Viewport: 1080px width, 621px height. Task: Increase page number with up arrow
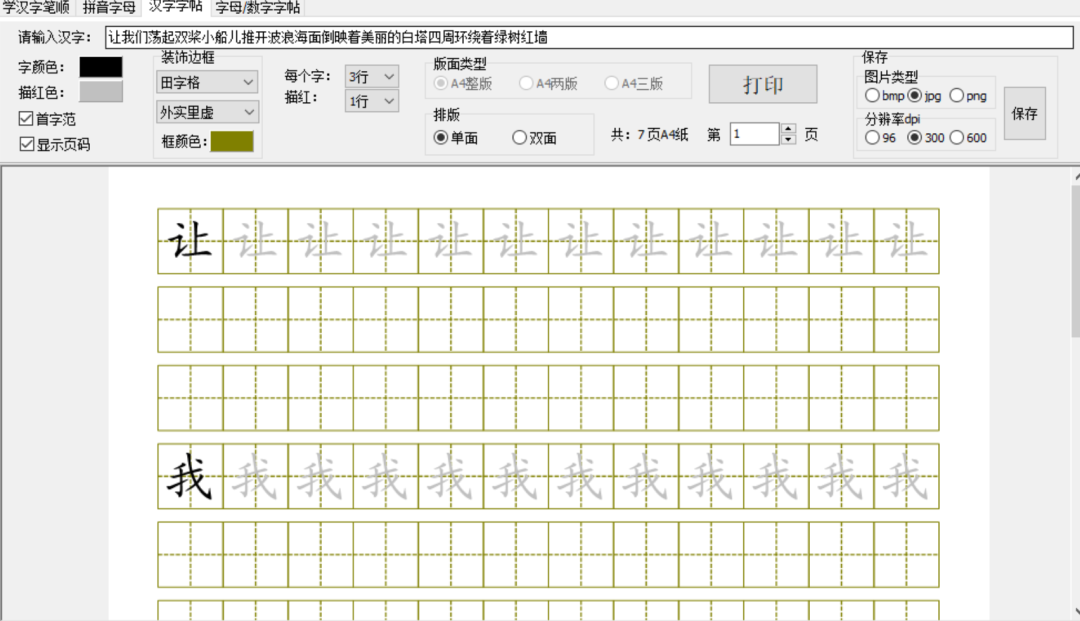789,129
